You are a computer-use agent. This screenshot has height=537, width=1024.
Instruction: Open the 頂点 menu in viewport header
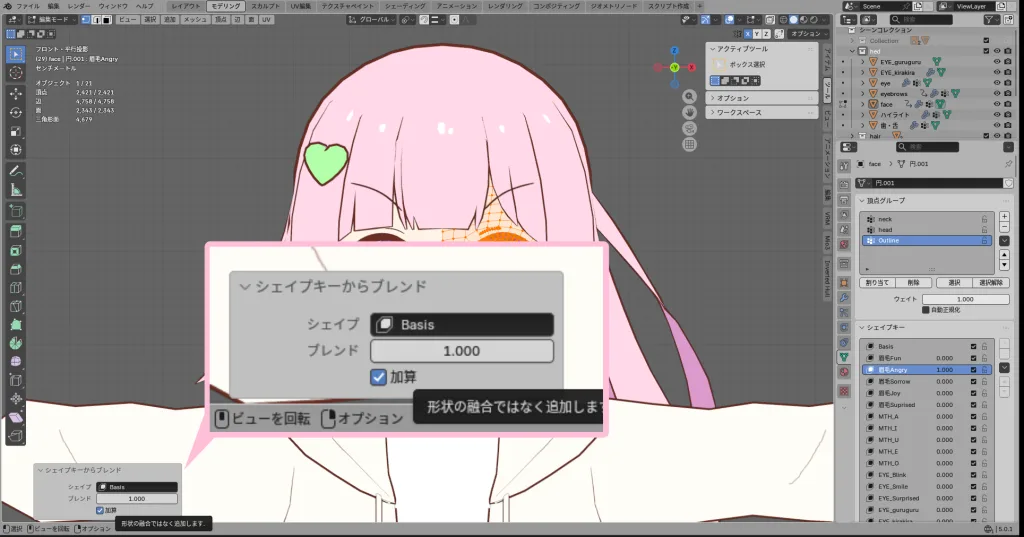[221, 20]
